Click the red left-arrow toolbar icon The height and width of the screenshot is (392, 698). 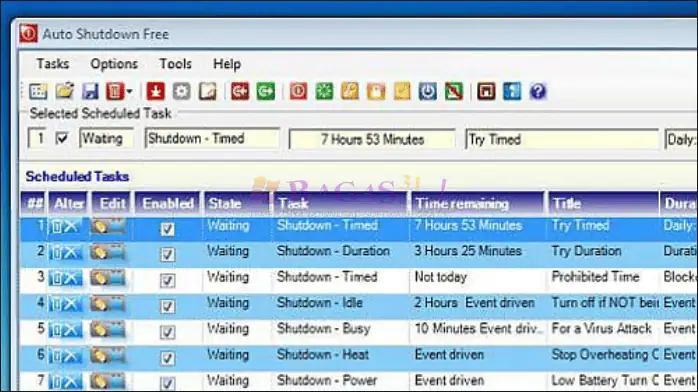(239, 91)
